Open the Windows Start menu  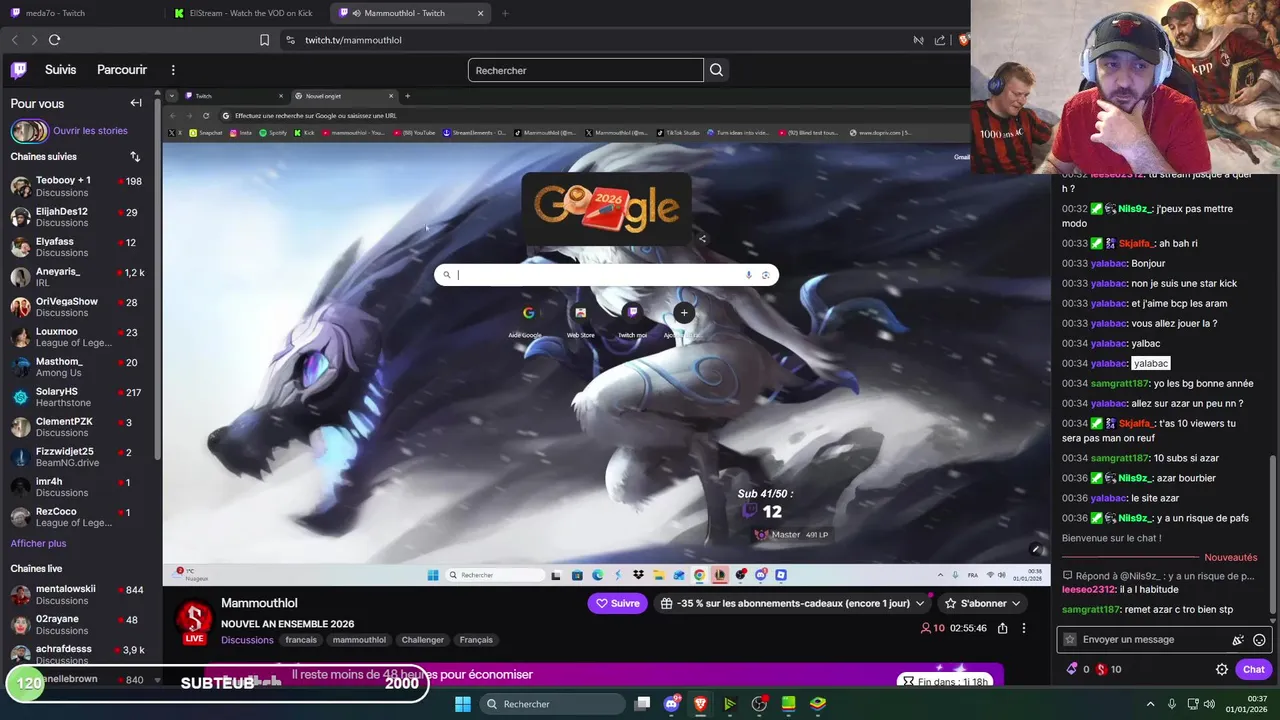(463, 704)
